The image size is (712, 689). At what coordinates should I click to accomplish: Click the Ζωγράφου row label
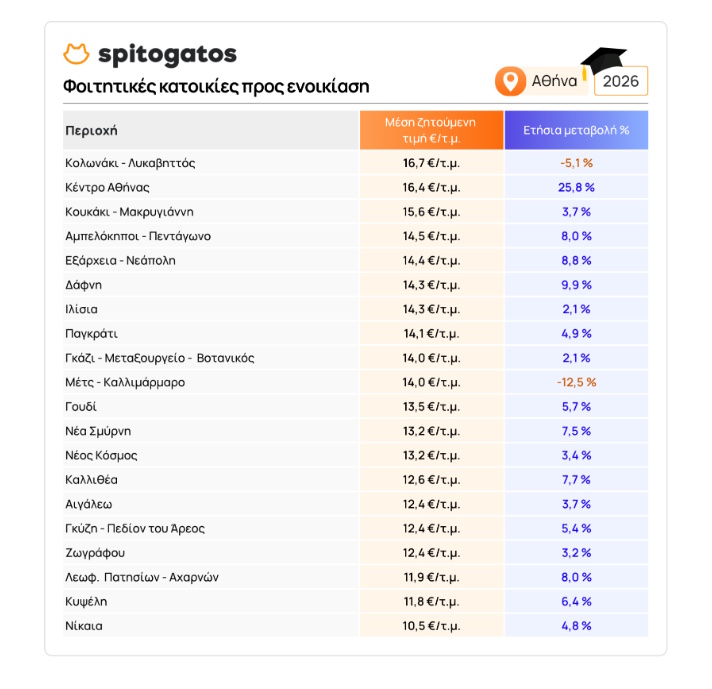pos(95,553)
